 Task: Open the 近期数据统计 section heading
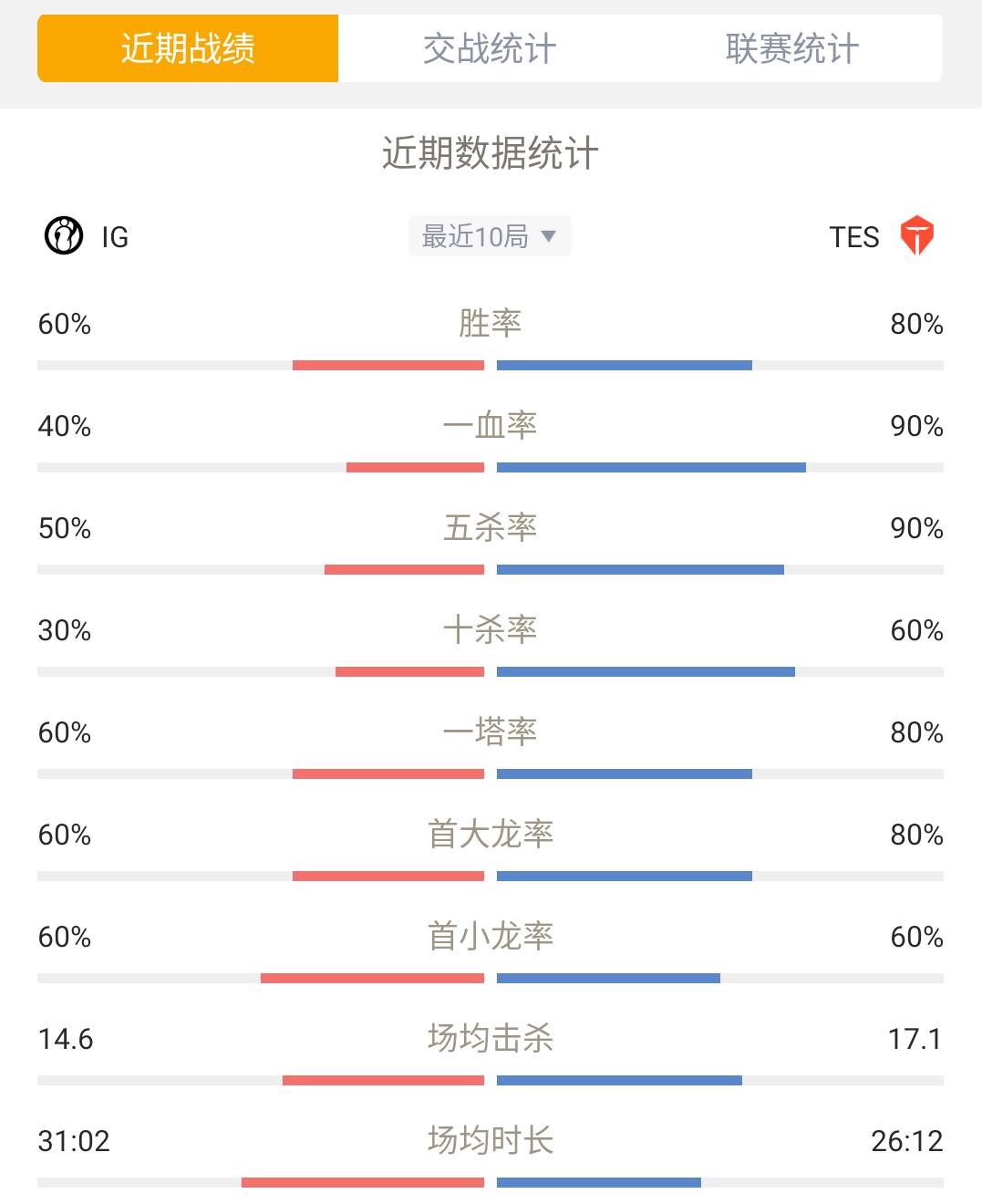(491, 153)
